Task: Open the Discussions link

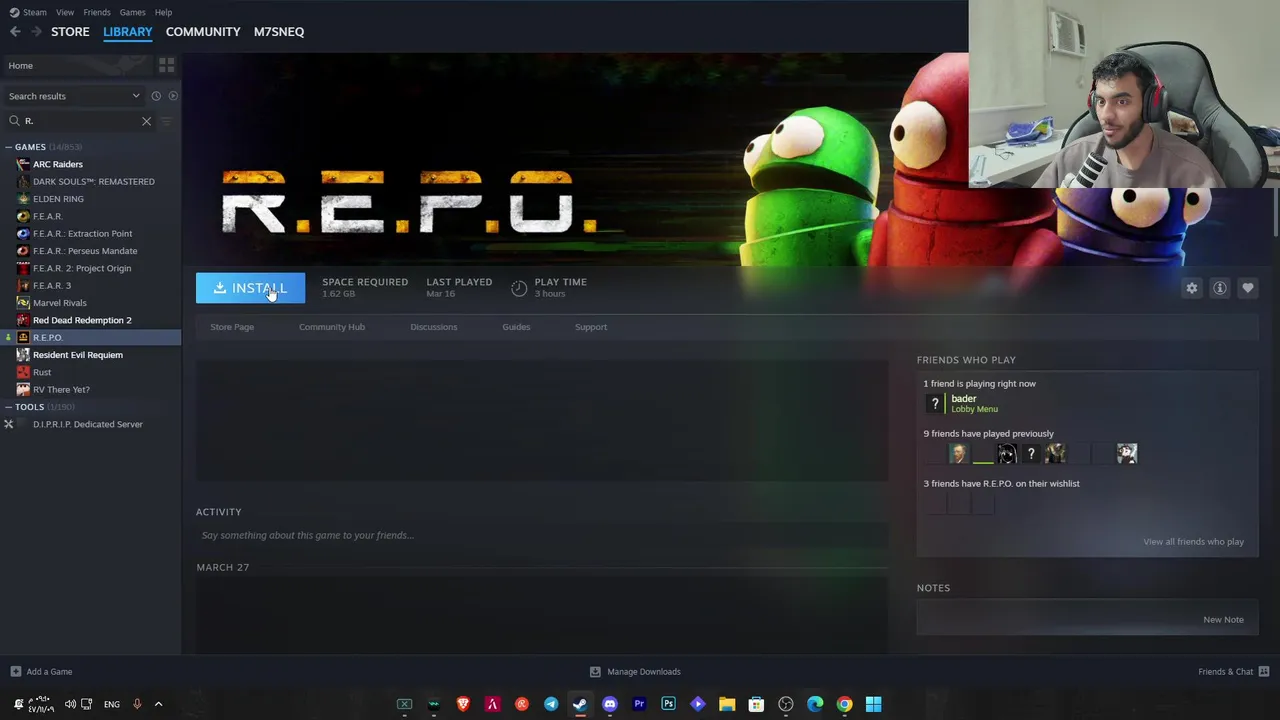Action: (x=434, y=327)
